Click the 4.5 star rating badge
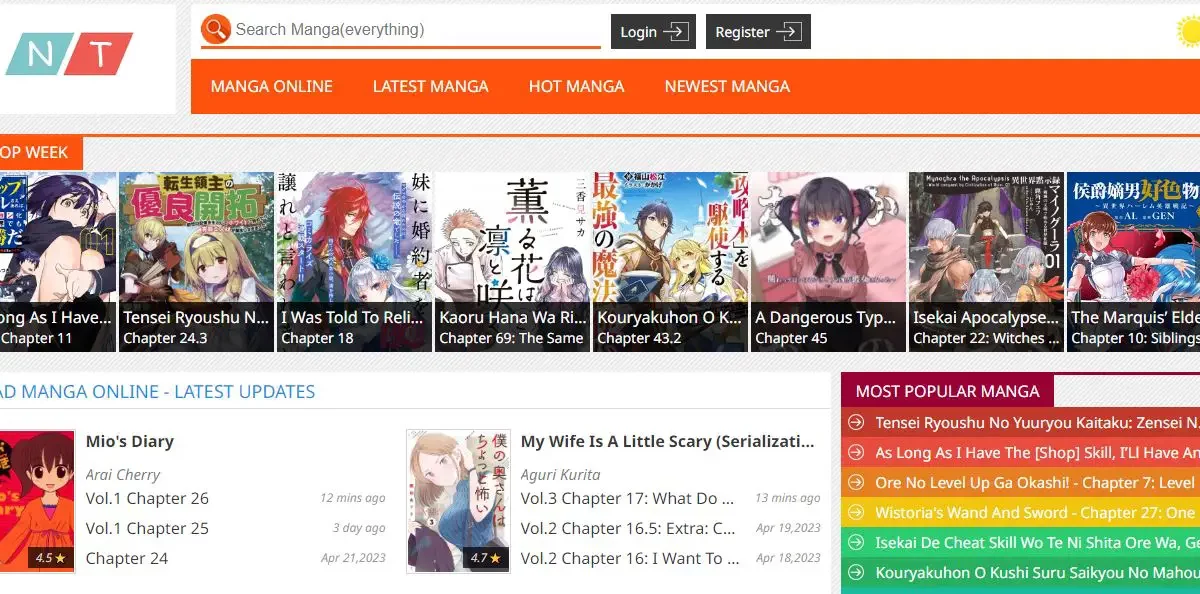 50,558
